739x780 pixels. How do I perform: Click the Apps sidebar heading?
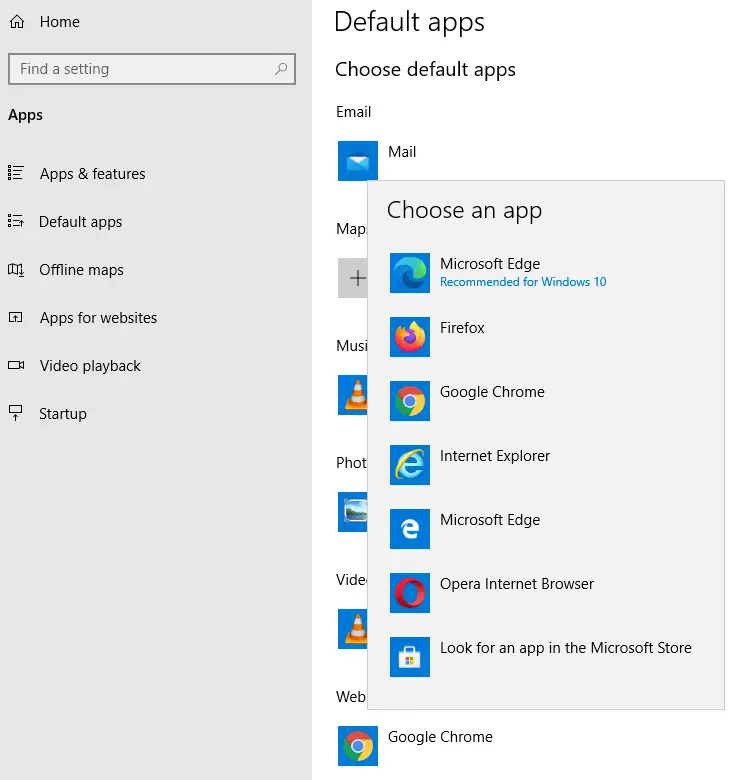point(25,115)
